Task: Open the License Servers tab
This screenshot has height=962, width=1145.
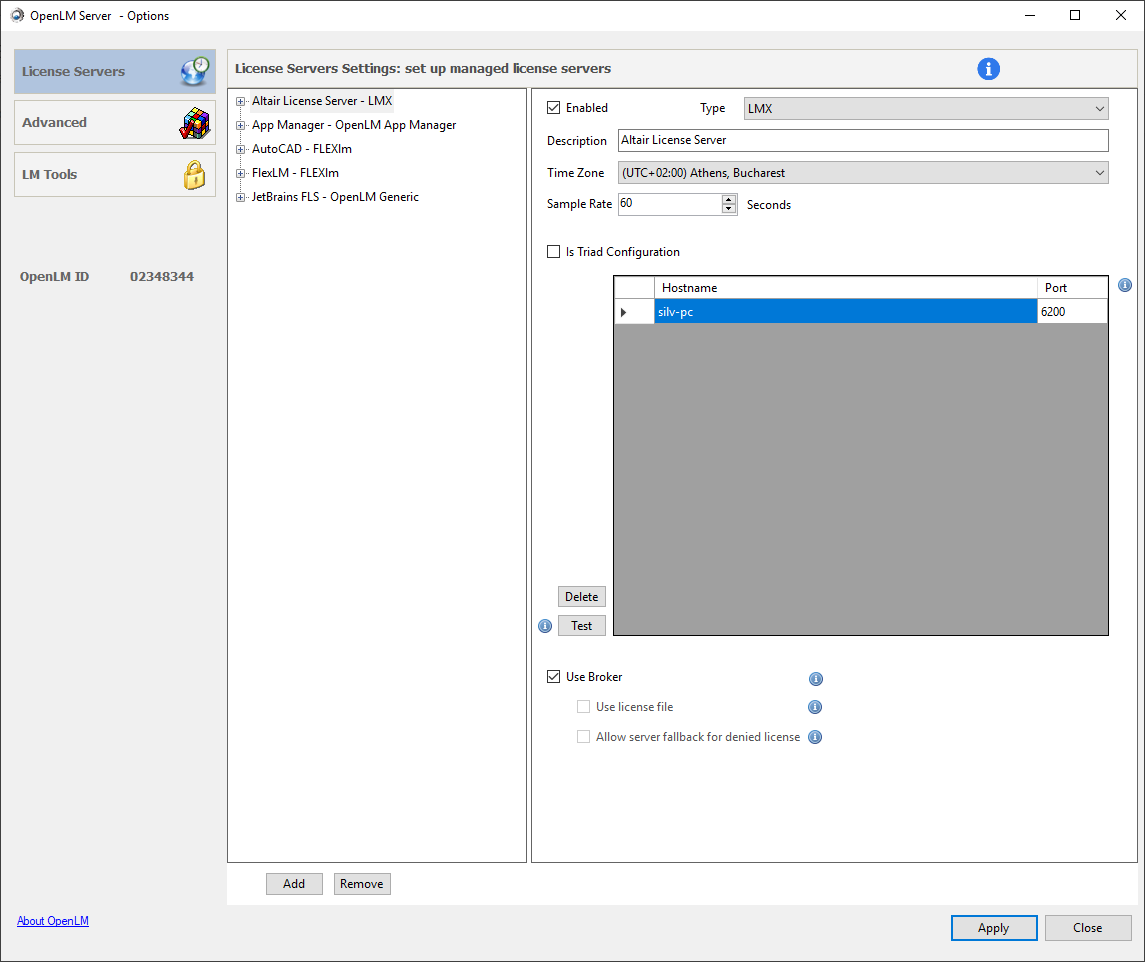Action: [115, 72]
